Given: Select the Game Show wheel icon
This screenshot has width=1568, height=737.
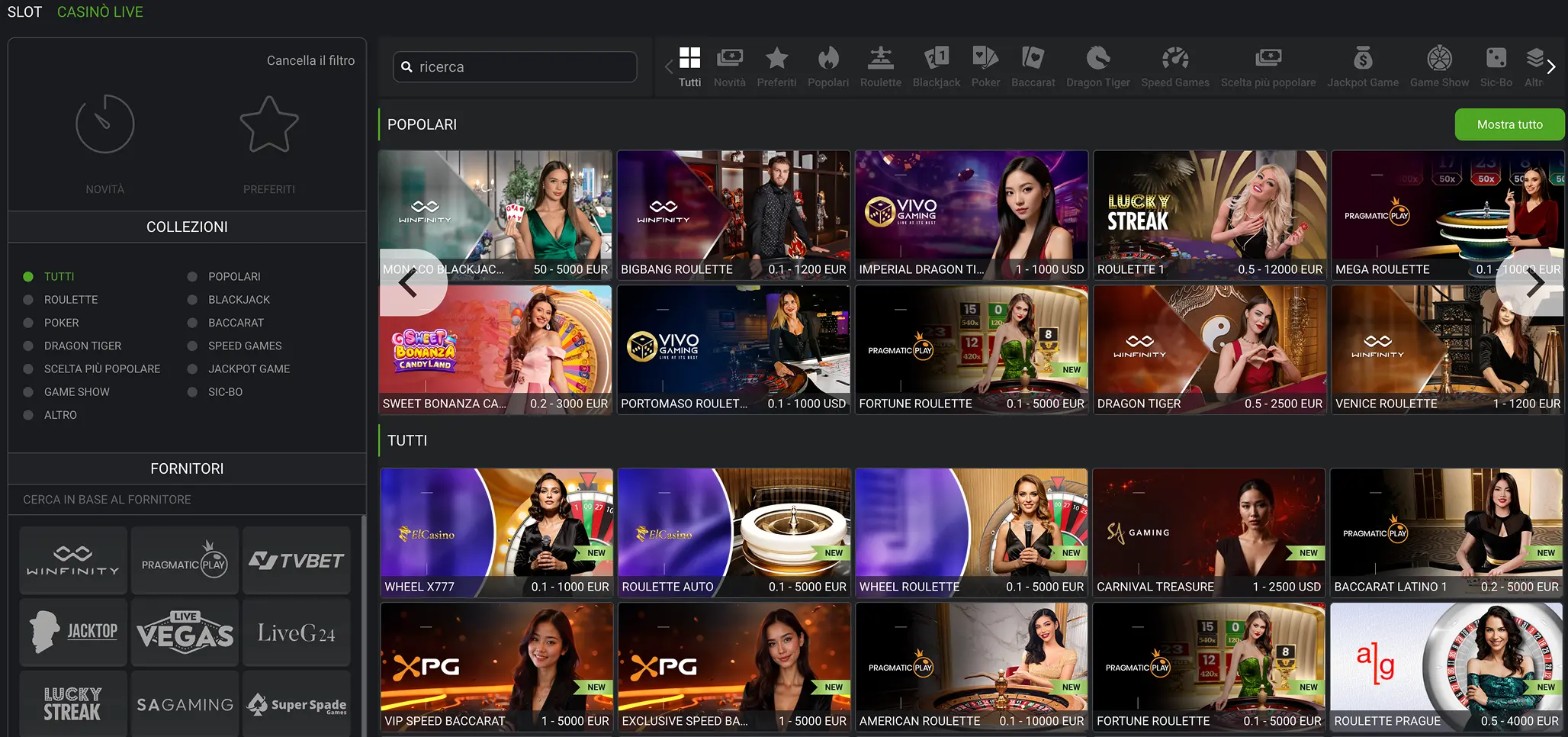Looking at the screenshot, I should pos(1438,60).
